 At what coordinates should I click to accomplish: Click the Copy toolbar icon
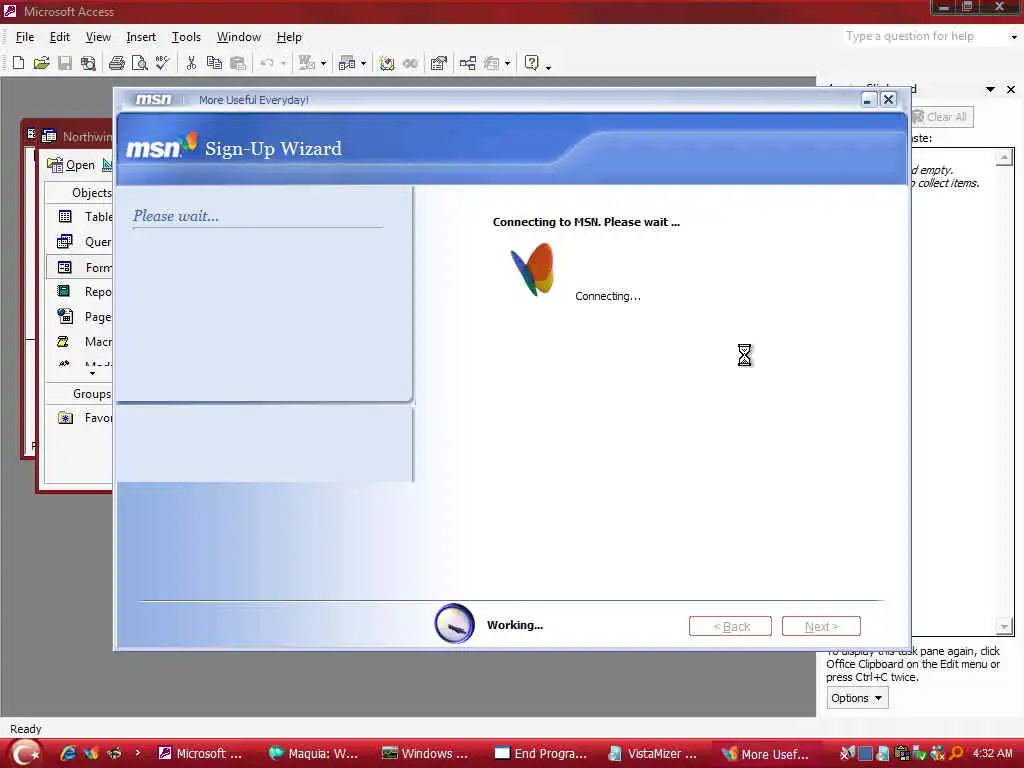[x=214, y=63]
